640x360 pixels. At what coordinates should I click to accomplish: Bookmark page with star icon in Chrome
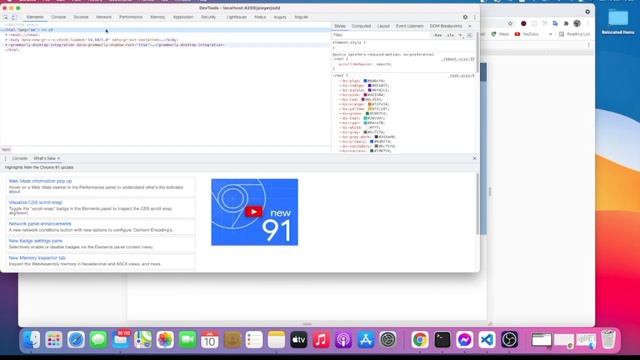point(510,23)
